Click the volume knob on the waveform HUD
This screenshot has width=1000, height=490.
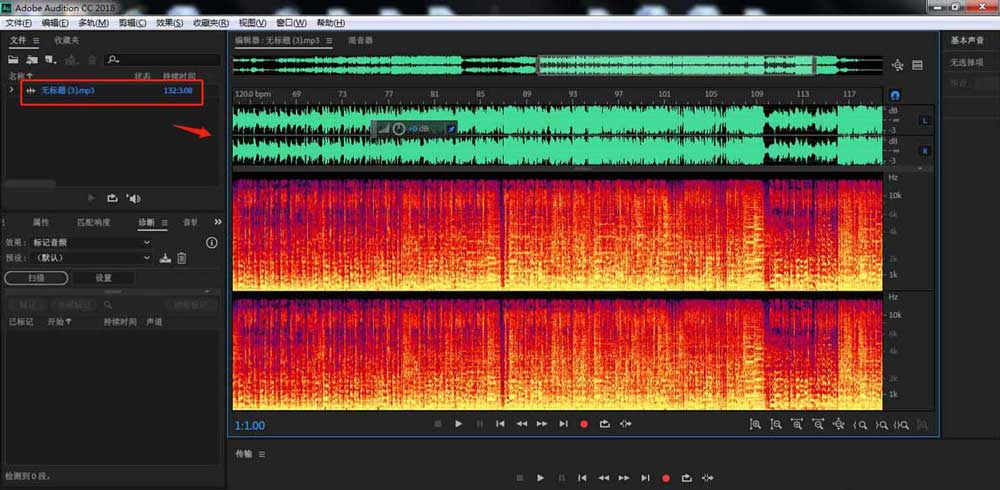point(399,129)
